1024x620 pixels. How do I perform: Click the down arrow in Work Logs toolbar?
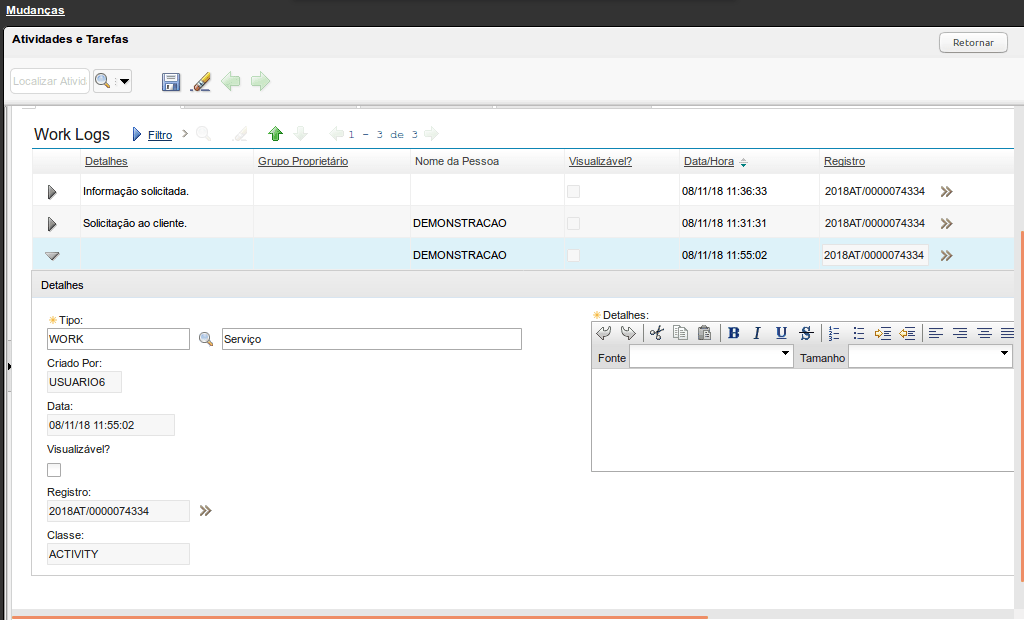tap(300, 134)
